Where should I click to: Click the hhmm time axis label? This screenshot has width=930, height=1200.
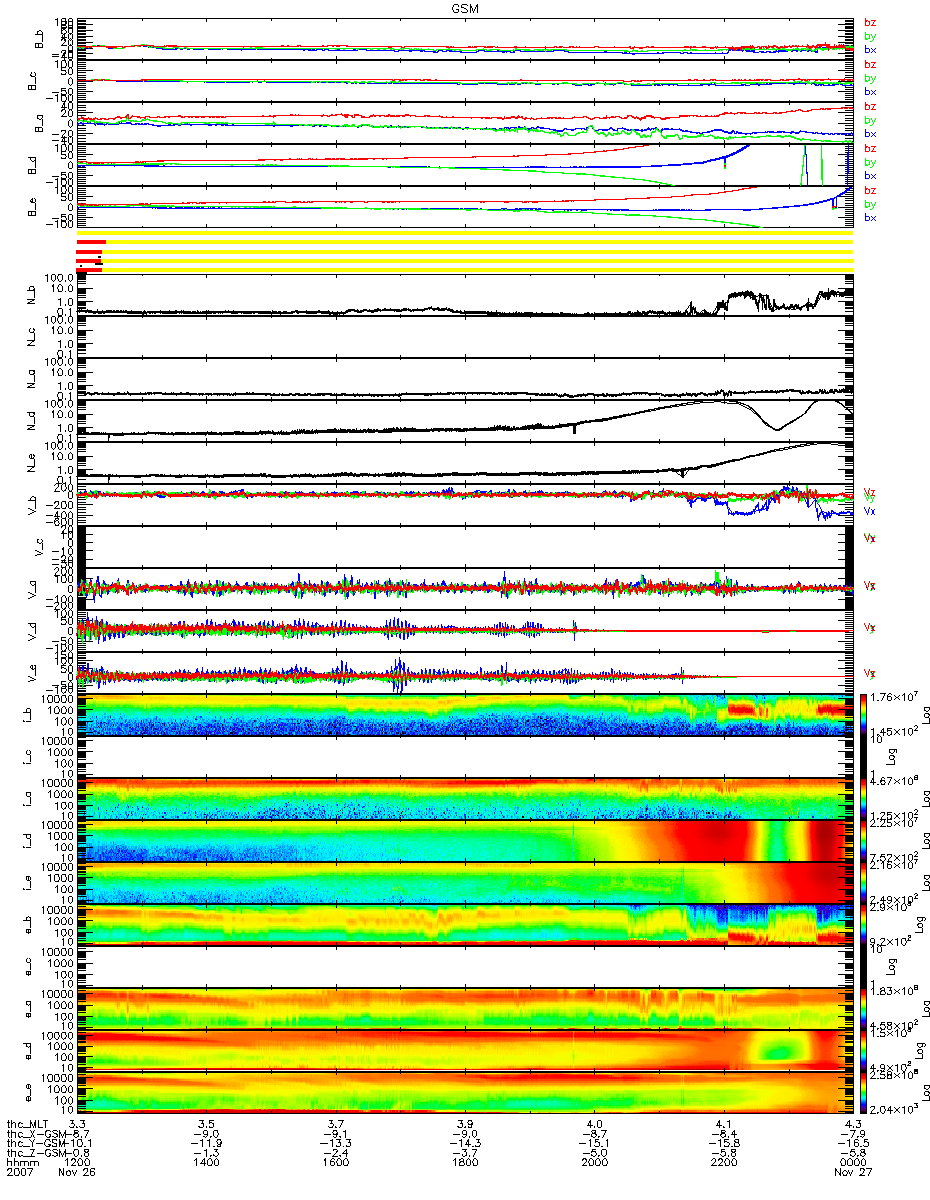point(21,1163)
